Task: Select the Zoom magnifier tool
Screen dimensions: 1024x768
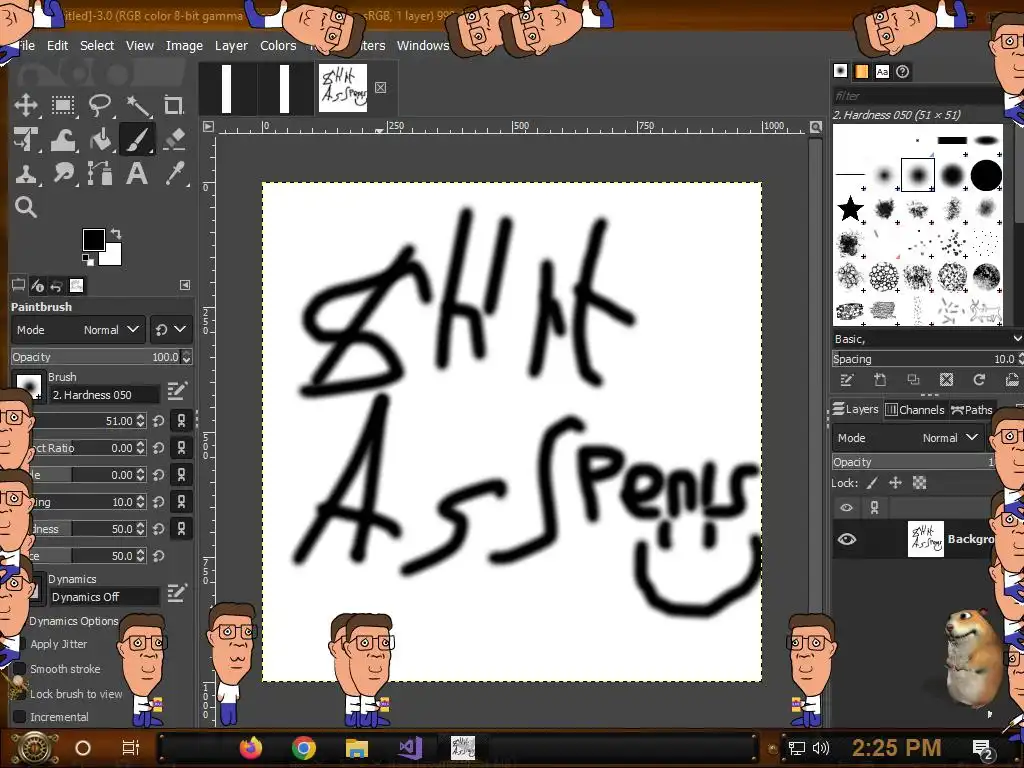Action: point(26,207)
